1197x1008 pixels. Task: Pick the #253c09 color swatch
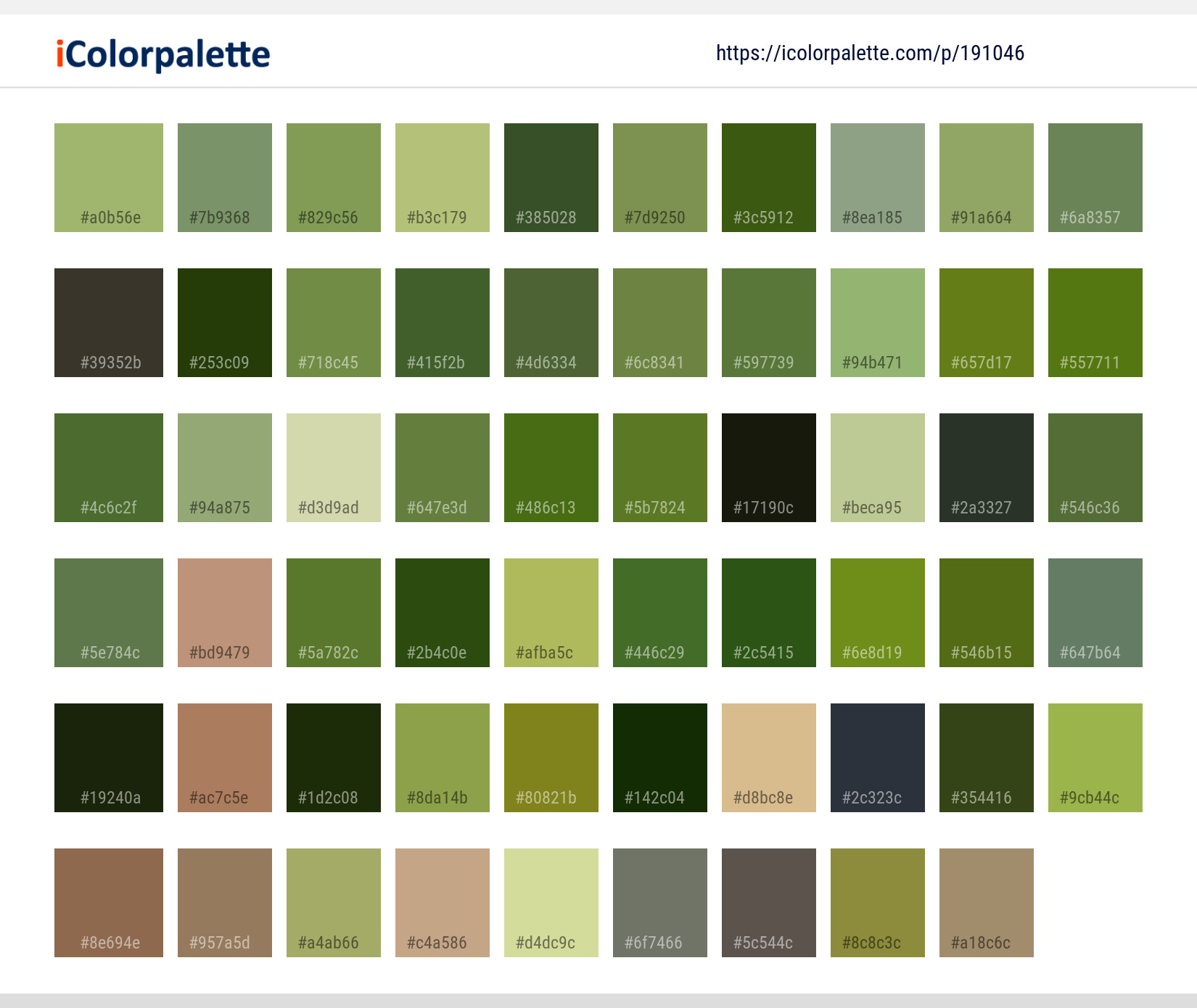tap(225, 323)
